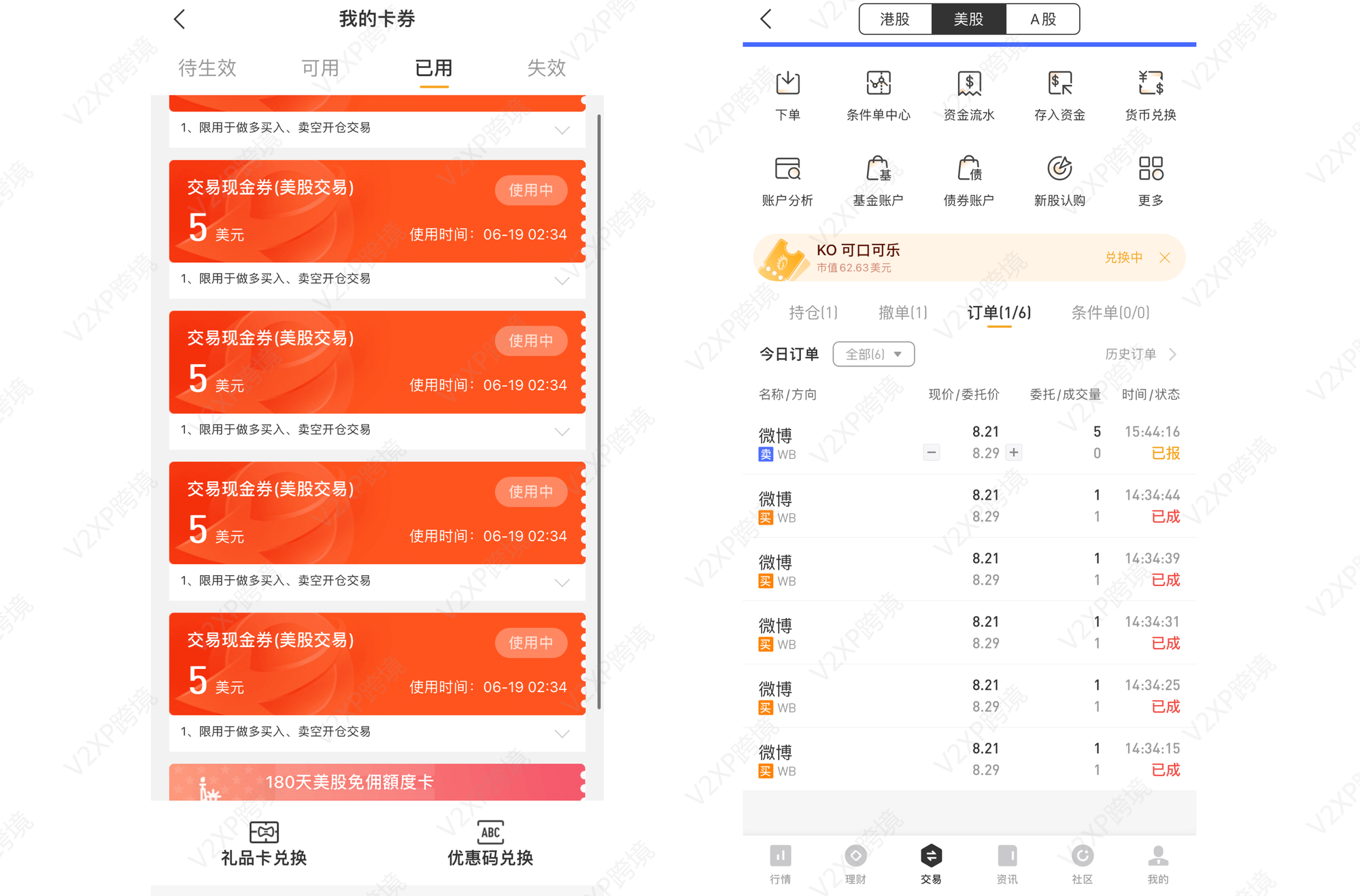This screenshot has height=896, width=1360.
Task: Dismiss the KO 可口可乐 banner
Action: 1165,258
